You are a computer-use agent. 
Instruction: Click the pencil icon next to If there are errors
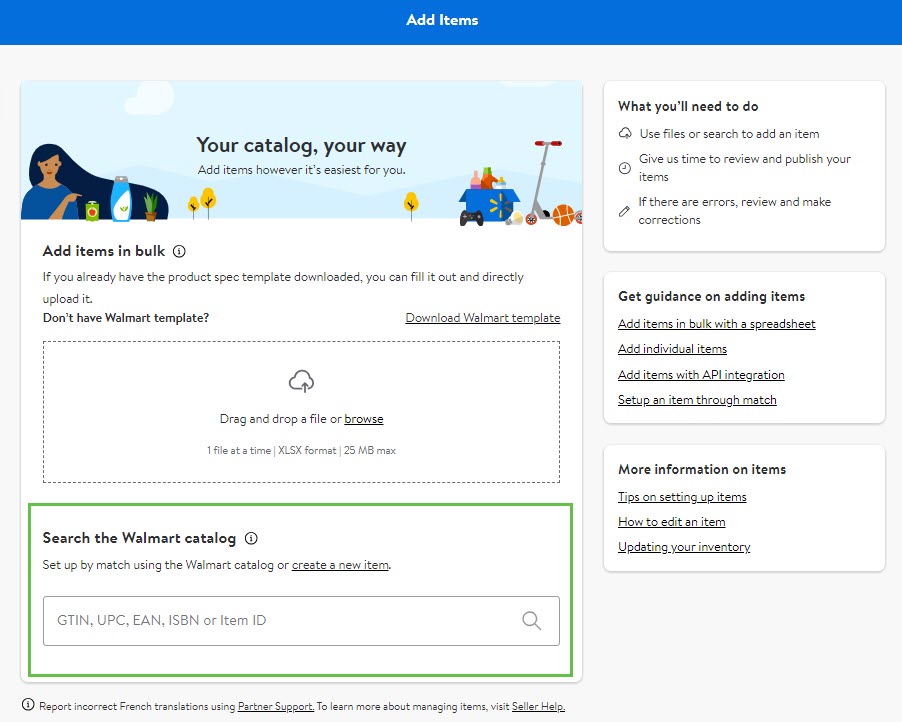pyautogui.click(x=624, y=211)
